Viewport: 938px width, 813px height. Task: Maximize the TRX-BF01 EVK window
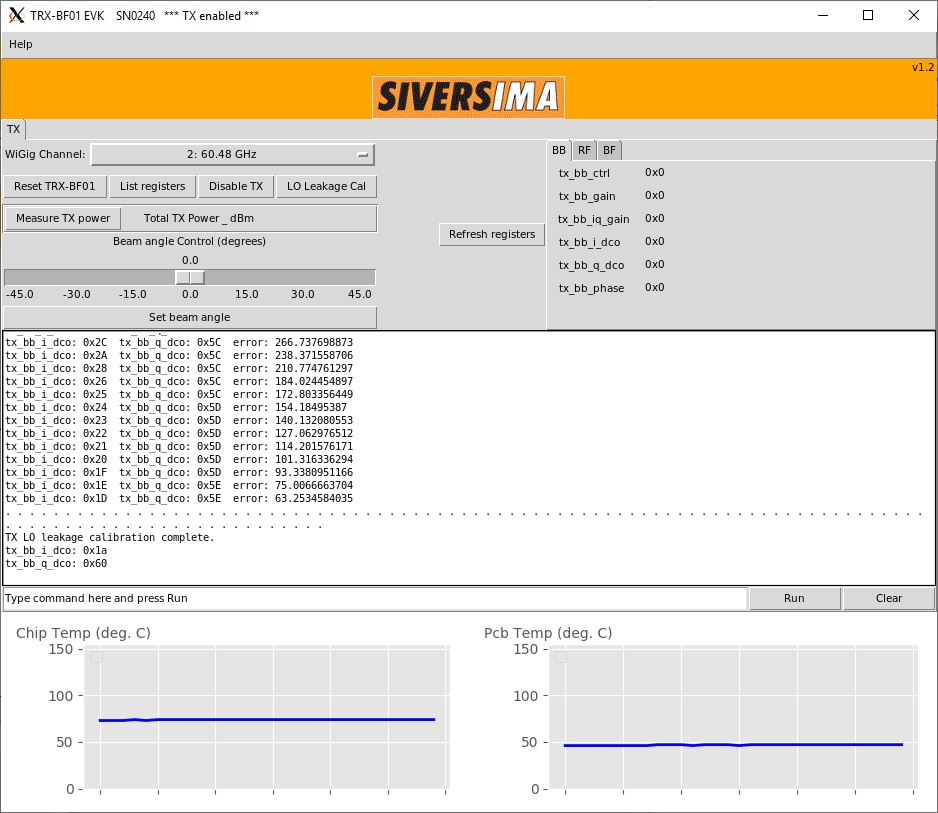pos(868,15)
